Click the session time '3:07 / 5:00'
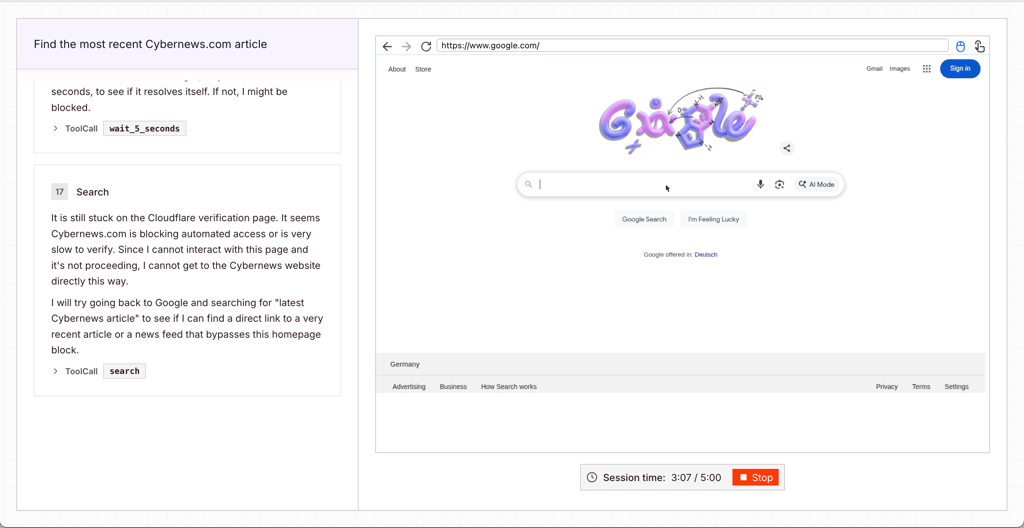1024x528 pixels. pyautogui.click(x=696, y=478)
